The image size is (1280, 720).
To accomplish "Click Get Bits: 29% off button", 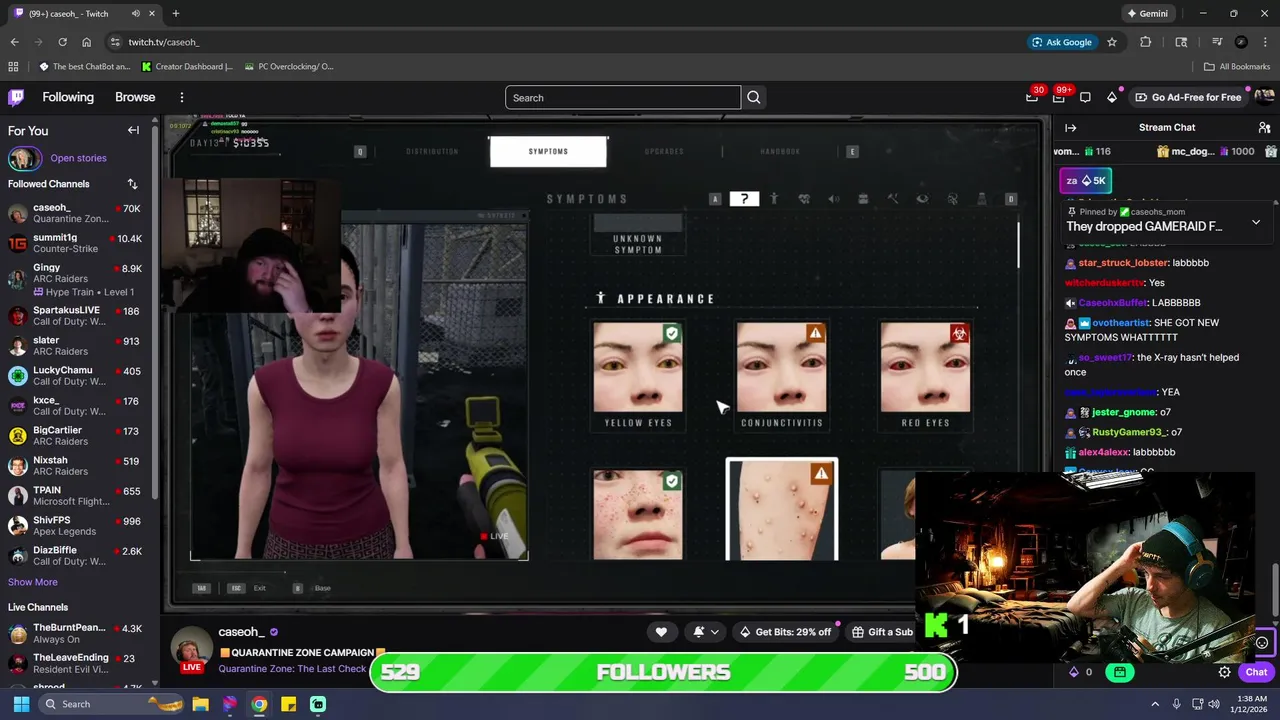I will [785, 632].
